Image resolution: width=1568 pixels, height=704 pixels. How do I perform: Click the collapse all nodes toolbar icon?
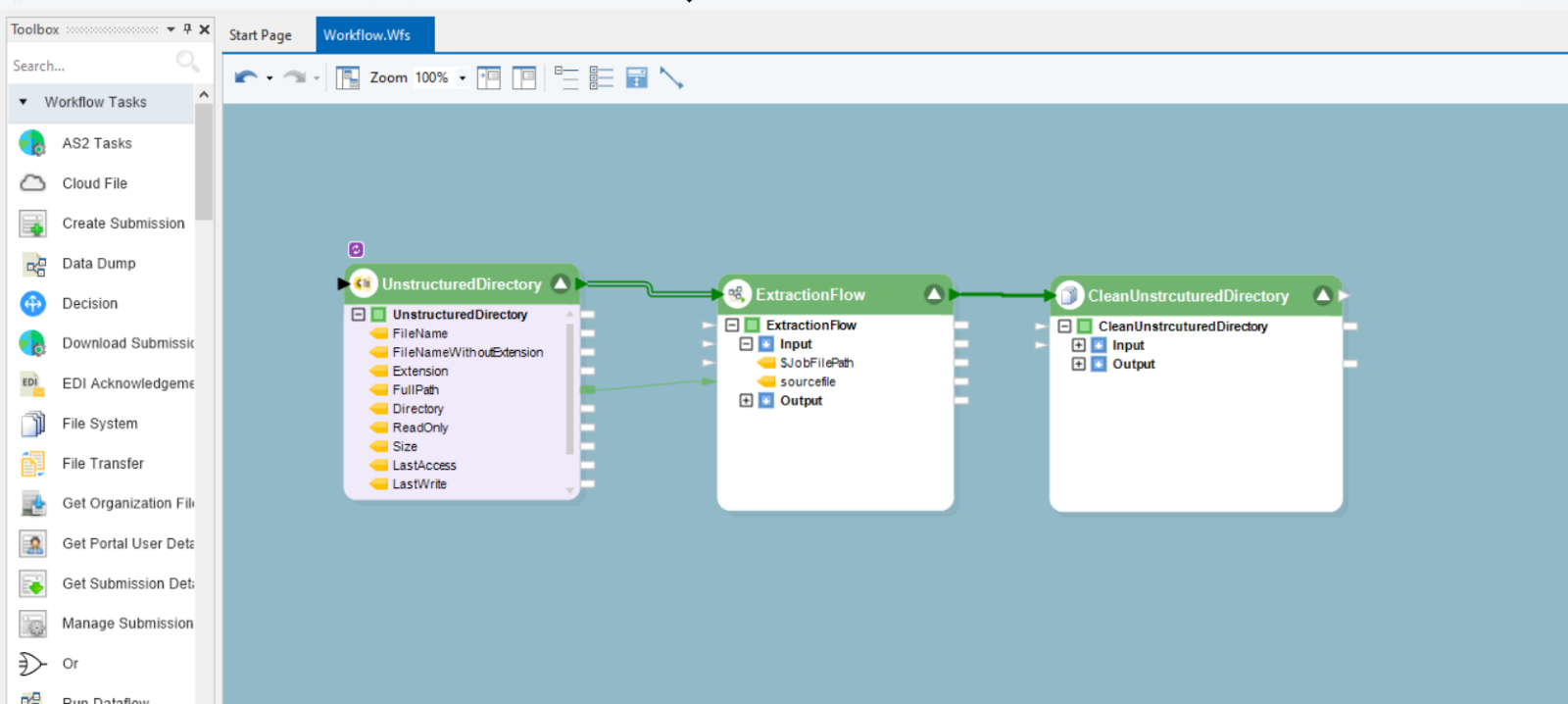[565, 77]
